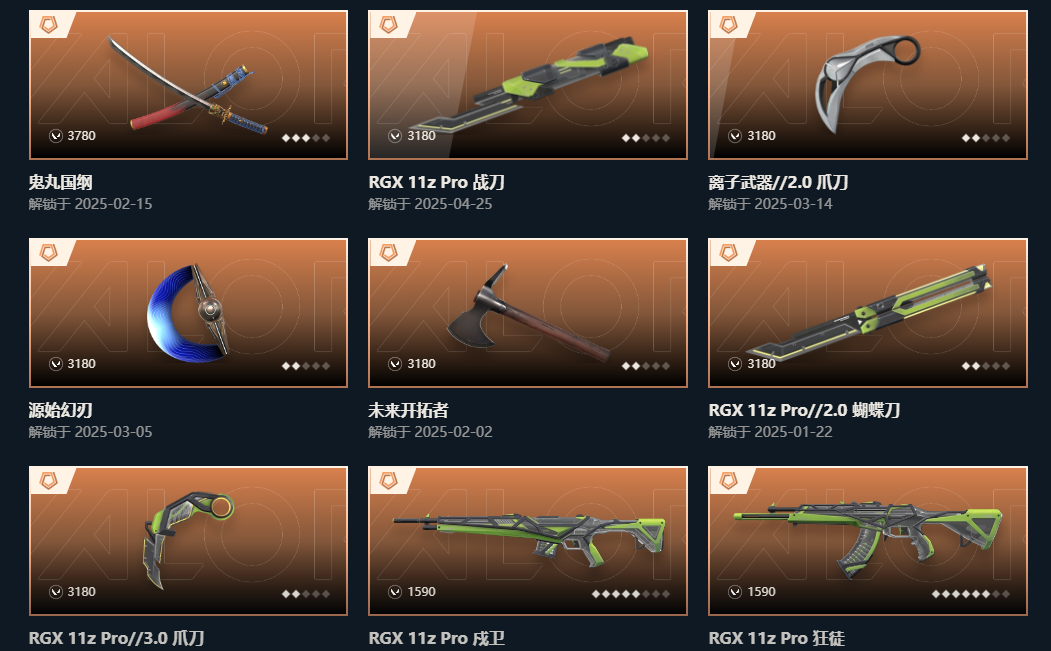Open the 未来开拓者 axe skin card
This screenshot has height=651, width=1051.
[x=528, y=313]
